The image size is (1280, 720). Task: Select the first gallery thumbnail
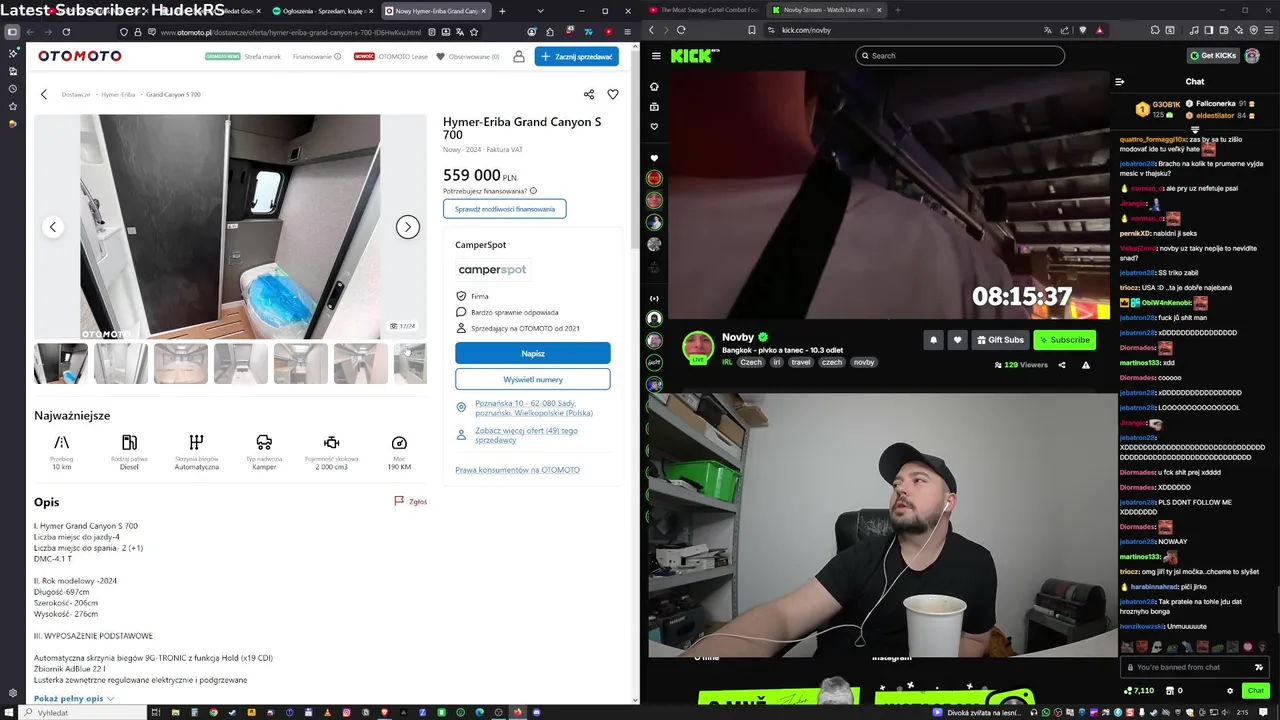(x=61, y=364)
